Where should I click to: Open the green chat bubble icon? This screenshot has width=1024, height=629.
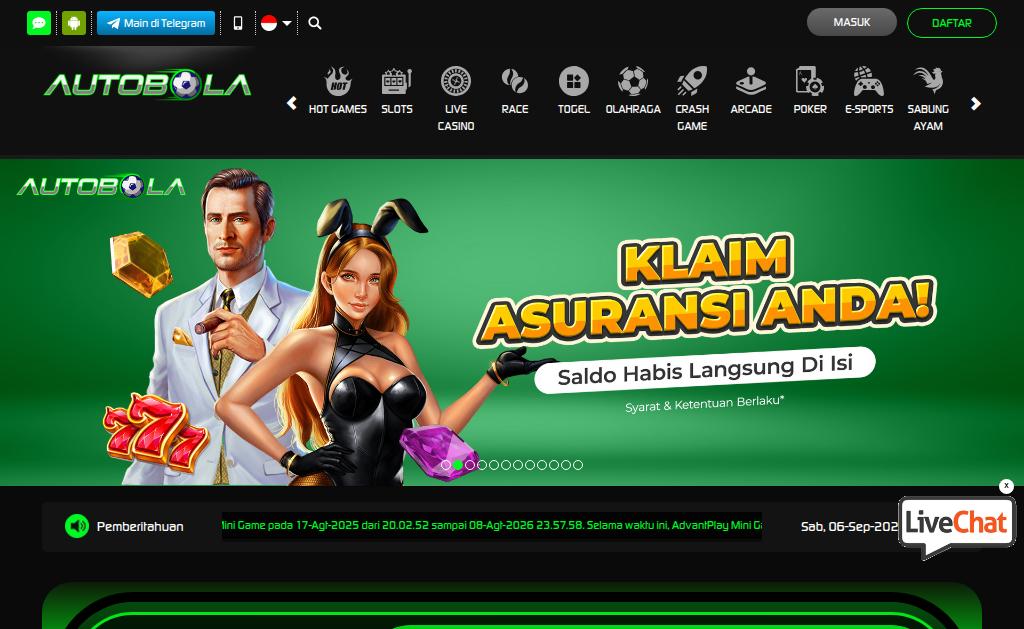(39, 23)
